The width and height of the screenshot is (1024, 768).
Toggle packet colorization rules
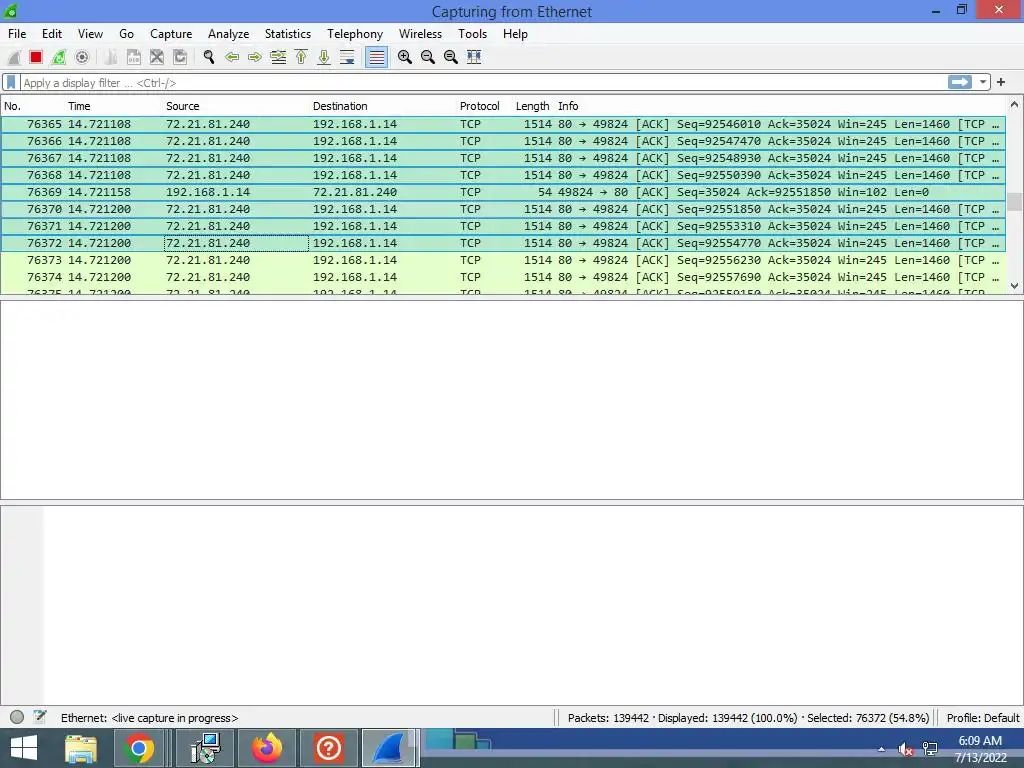coord(376,57)
